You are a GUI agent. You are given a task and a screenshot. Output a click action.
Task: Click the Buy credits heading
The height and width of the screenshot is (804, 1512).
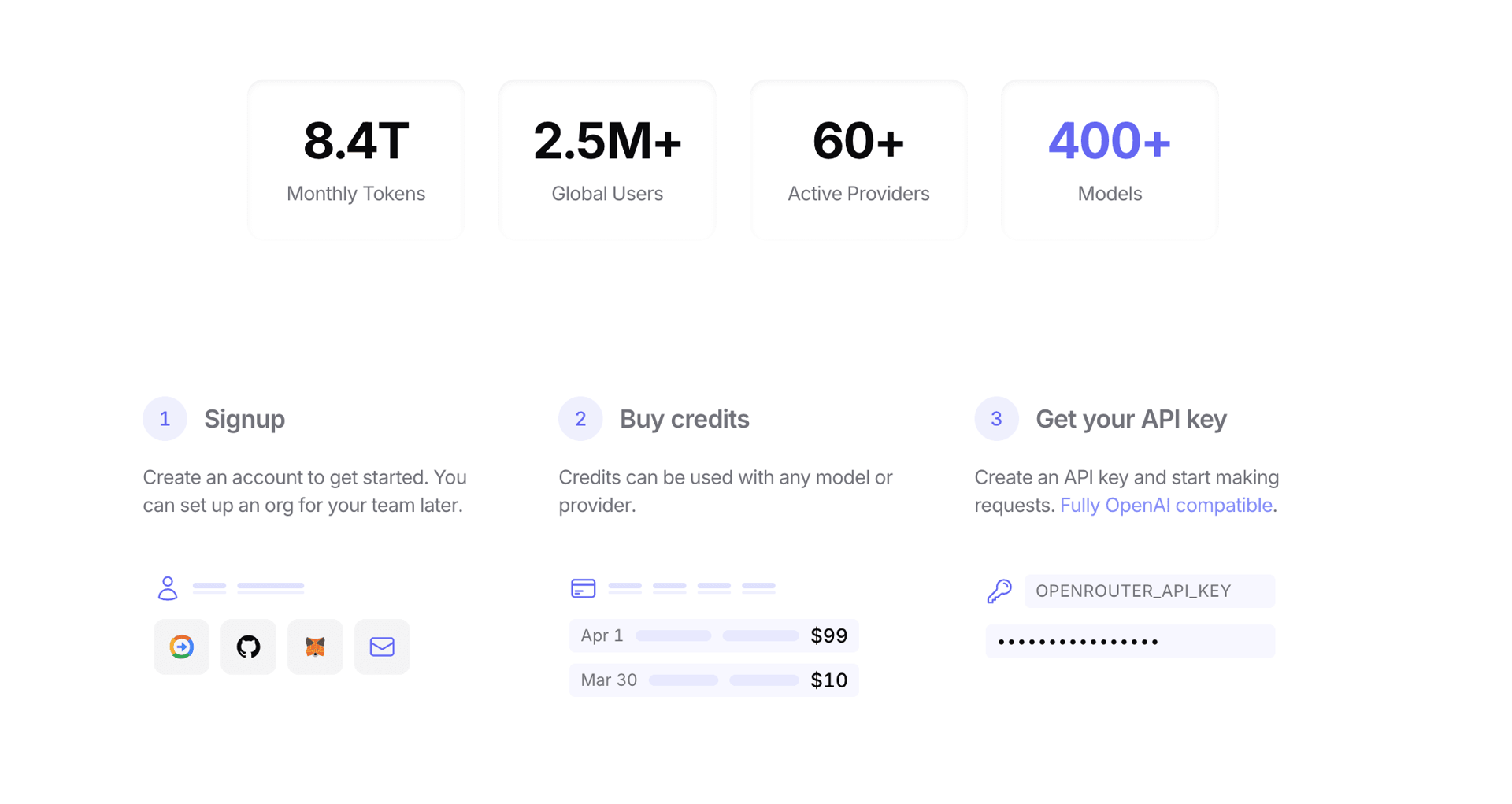pyautogui.click(x=684, y=418)
